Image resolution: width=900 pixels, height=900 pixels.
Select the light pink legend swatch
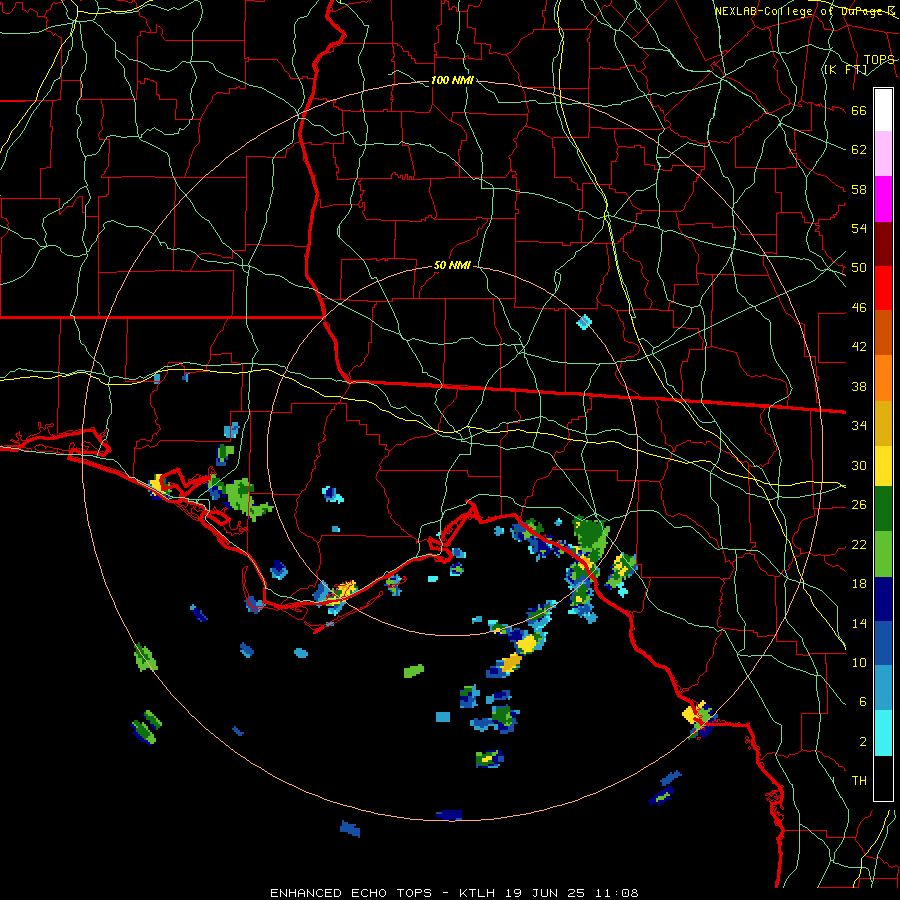(x=883, y=154)
